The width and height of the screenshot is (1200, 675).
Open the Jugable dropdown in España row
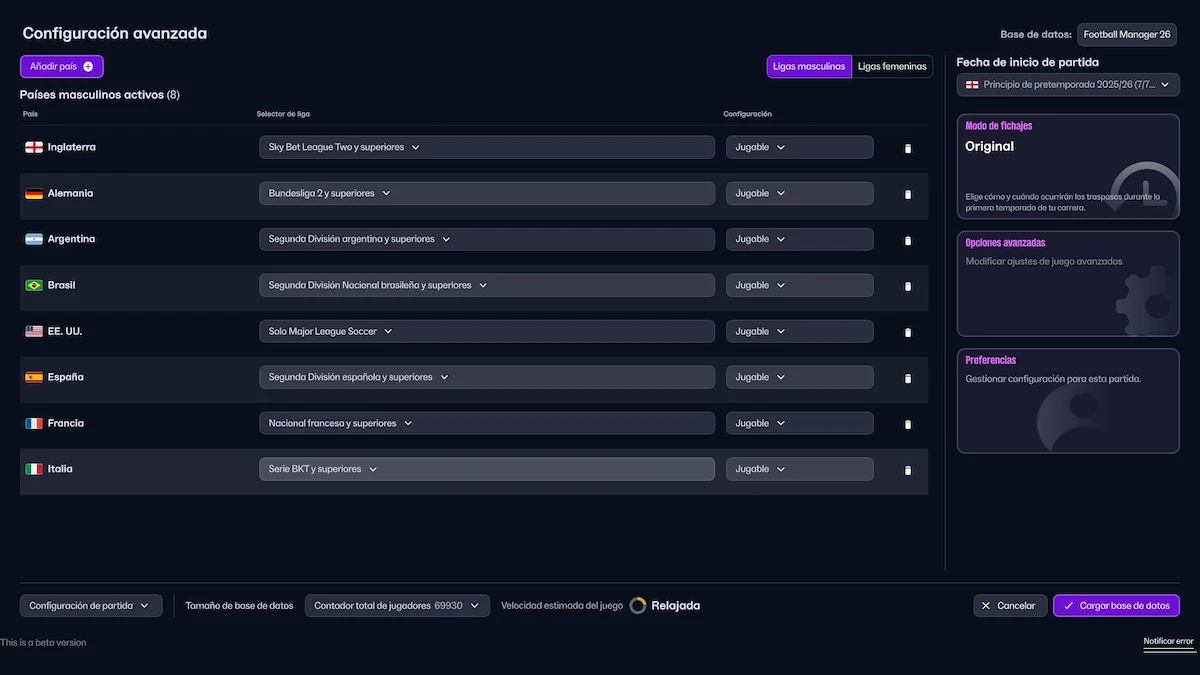coord(800,377)
